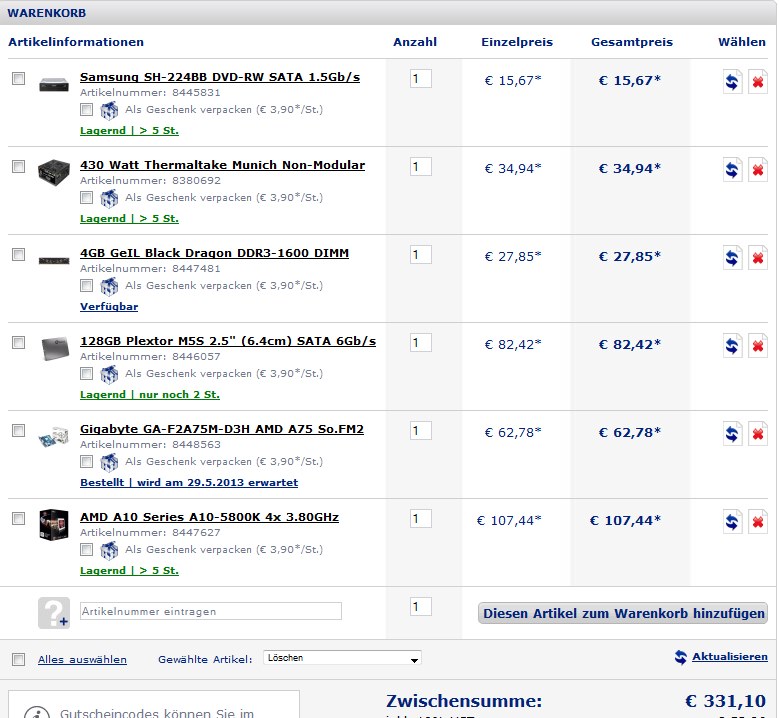
Task: Click refresh icon for Thermaltake Munich row
Action: coord(732,170)
